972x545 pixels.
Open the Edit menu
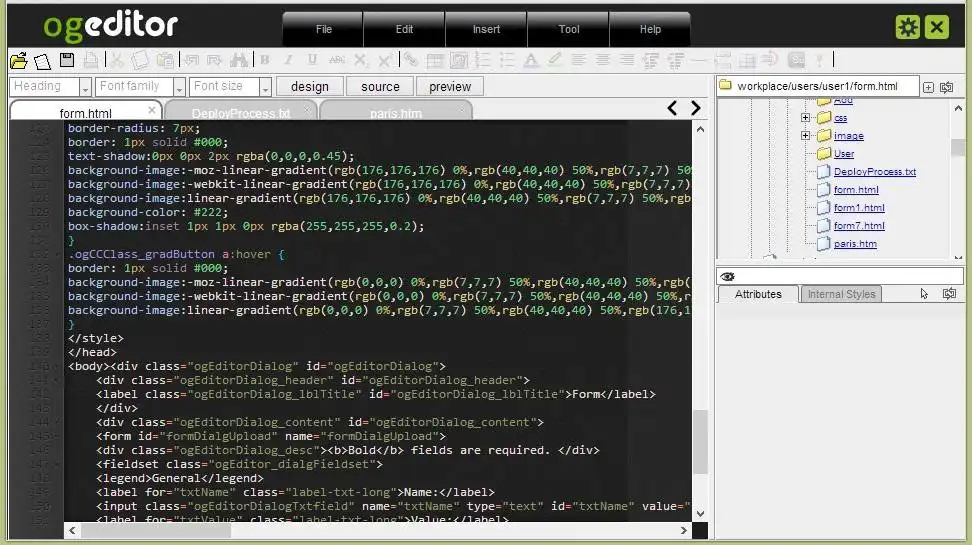[404, 29]
